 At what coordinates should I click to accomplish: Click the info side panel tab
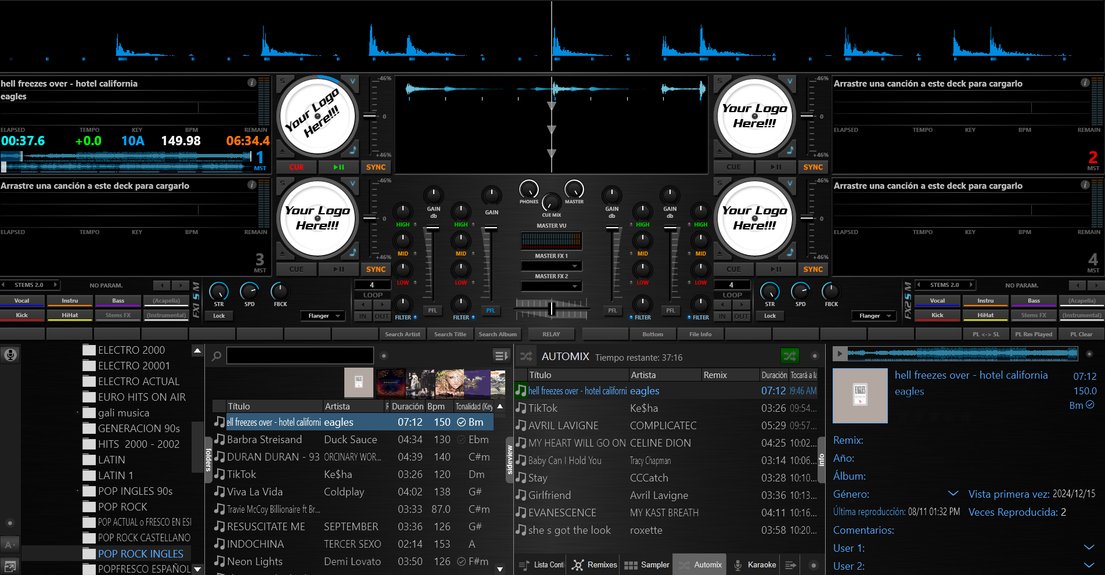(x=820, y=459)
